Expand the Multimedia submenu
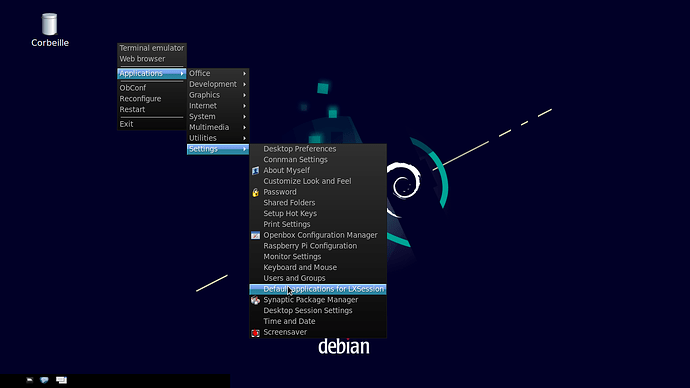Image resolution: width=690 pixels, height=388 pixels. pyautogui.click(x=218, y=127)
